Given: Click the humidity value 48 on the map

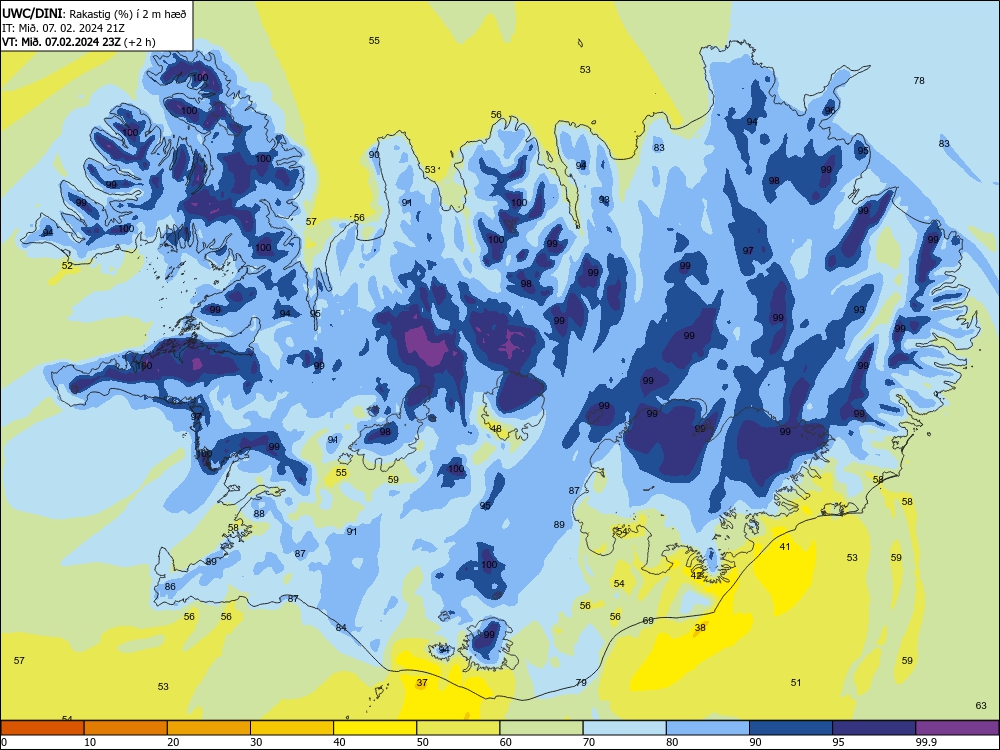Looking at the screenshot, I should [496, 429].
